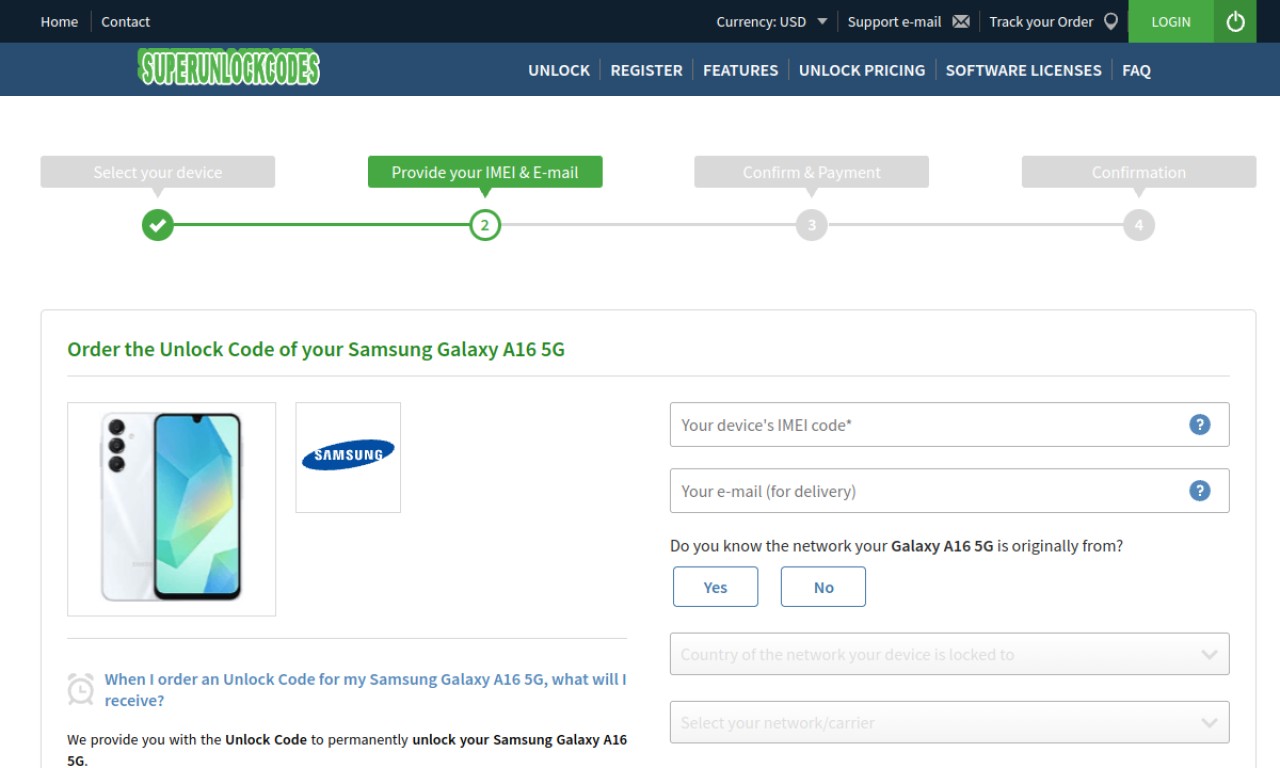Click the paragraph 'We provide you with the Unlock Code'
Image resolution: width=1280 pixels, height=768 pixels.
pyautogui.click(x=347, y=750)
